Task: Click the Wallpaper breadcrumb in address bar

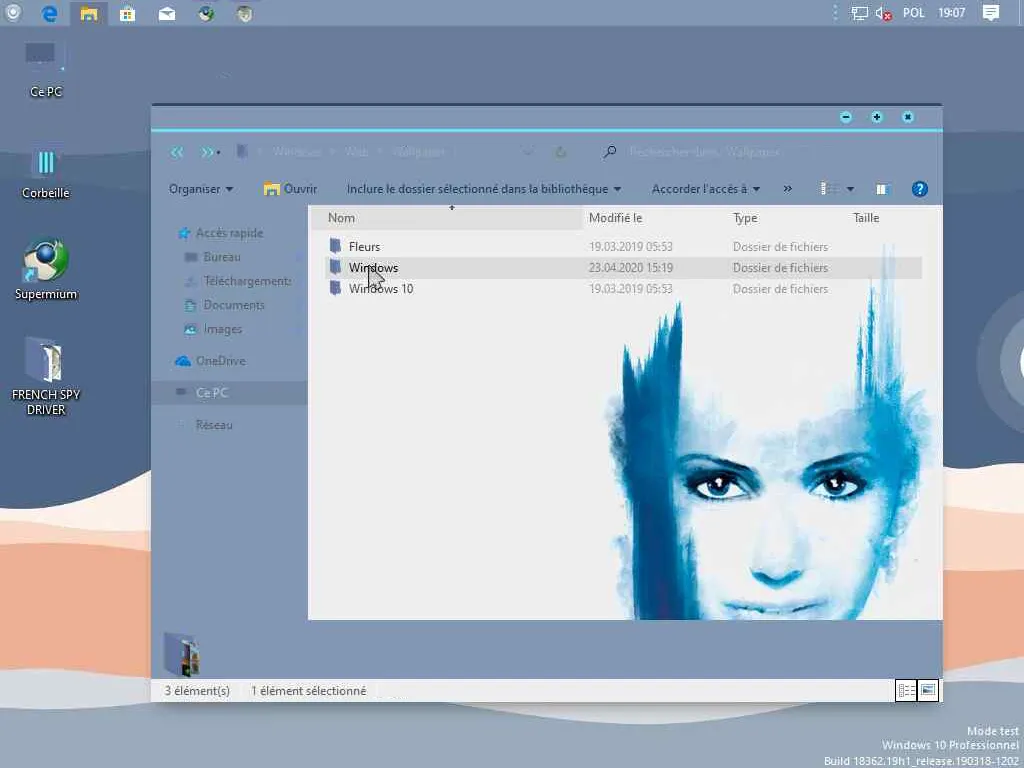Action: point(419,152)
